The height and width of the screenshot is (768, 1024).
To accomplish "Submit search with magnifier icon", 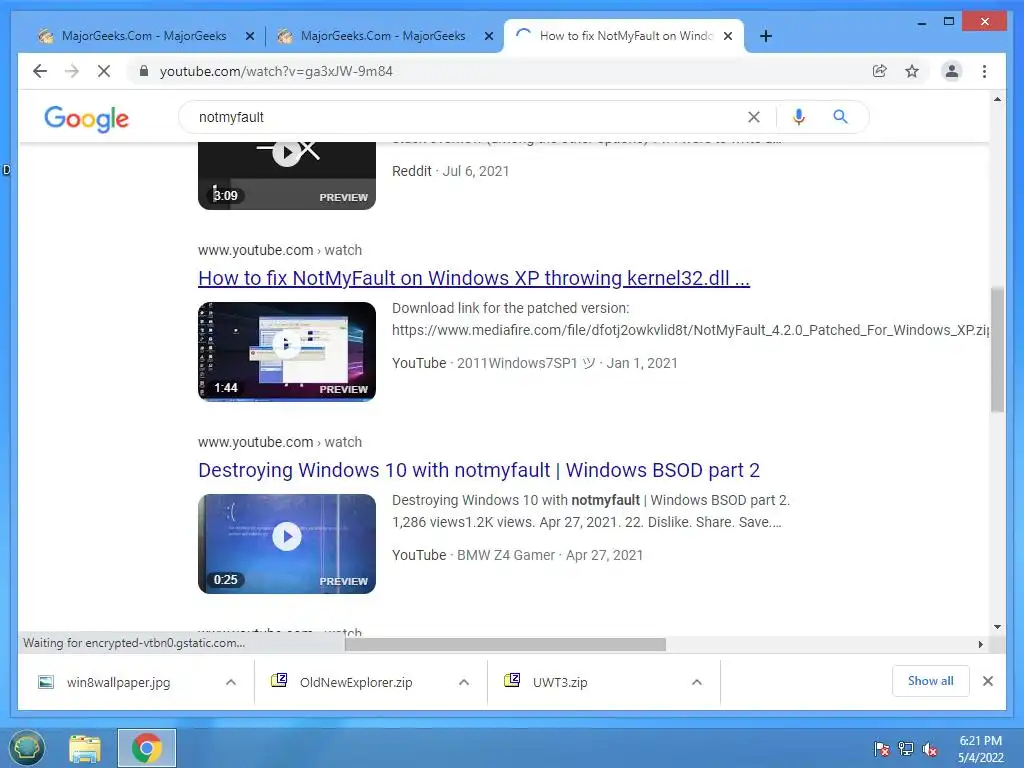I will [840, 117].
